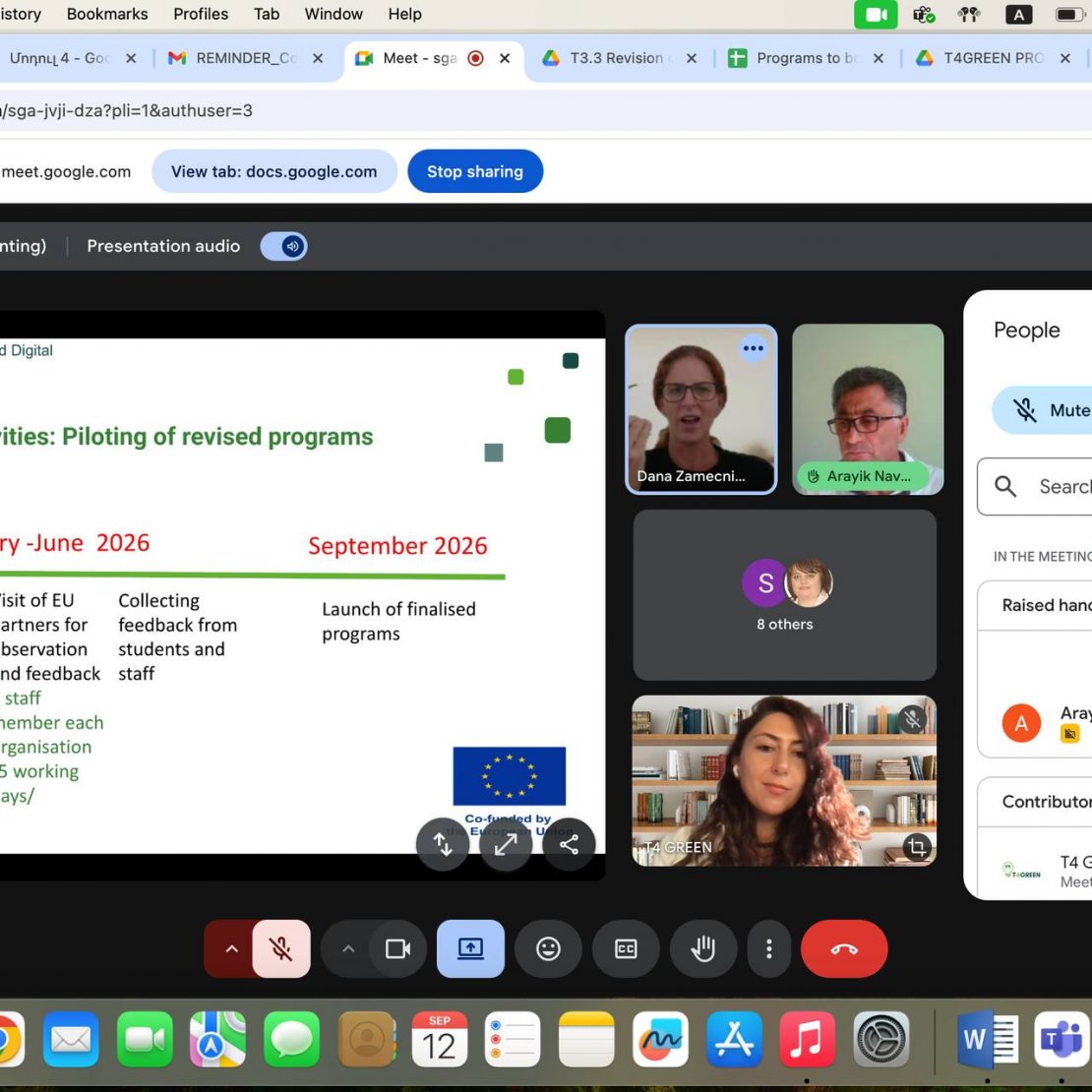The height and width of the screenshot is (1092, 1092).
Task: Open the Bookmarks menu
Action: tap(107, 14)
